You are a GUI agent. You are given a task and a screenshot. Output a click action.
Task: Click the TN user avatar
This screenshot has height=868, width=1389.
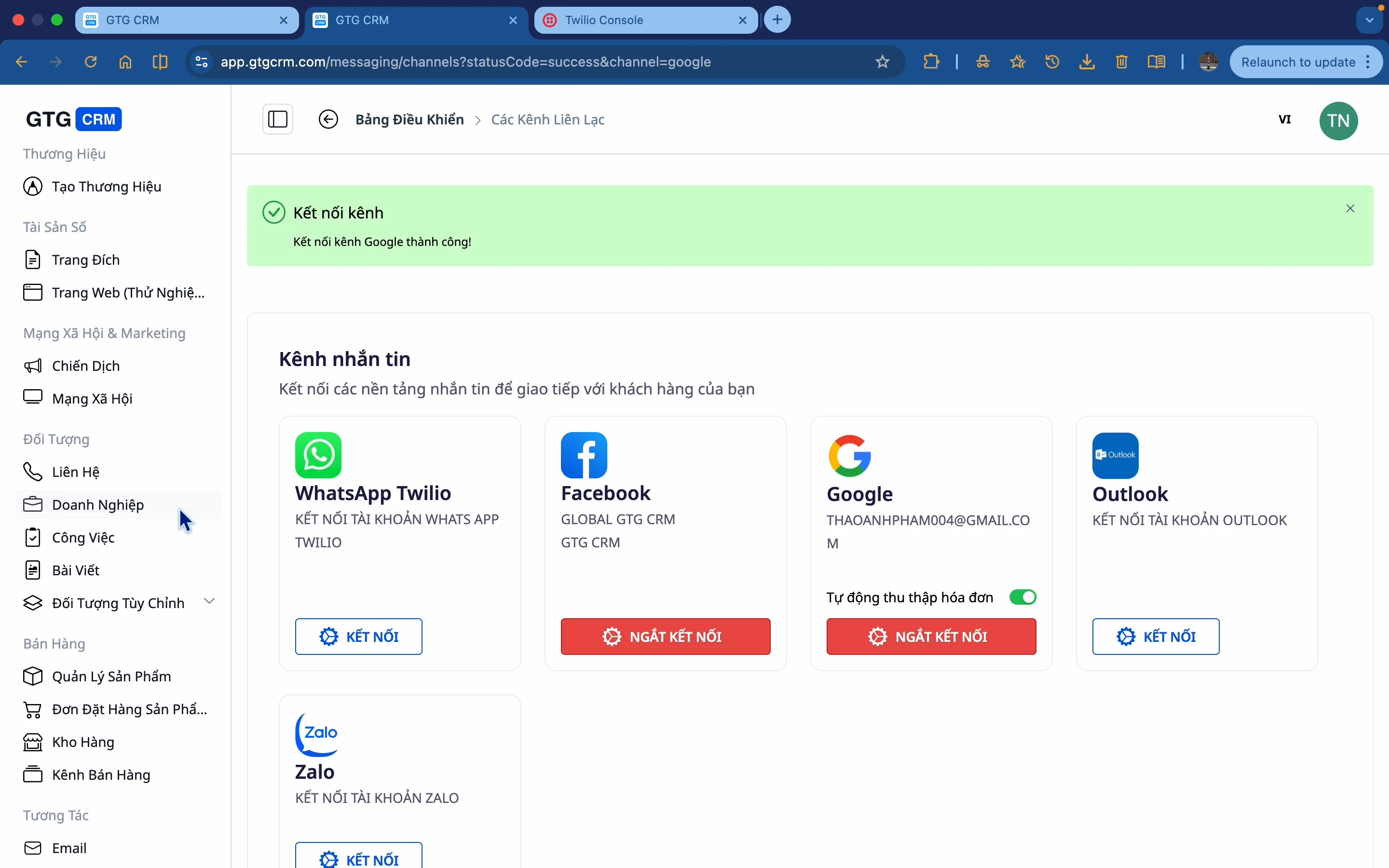(1338, 121)
